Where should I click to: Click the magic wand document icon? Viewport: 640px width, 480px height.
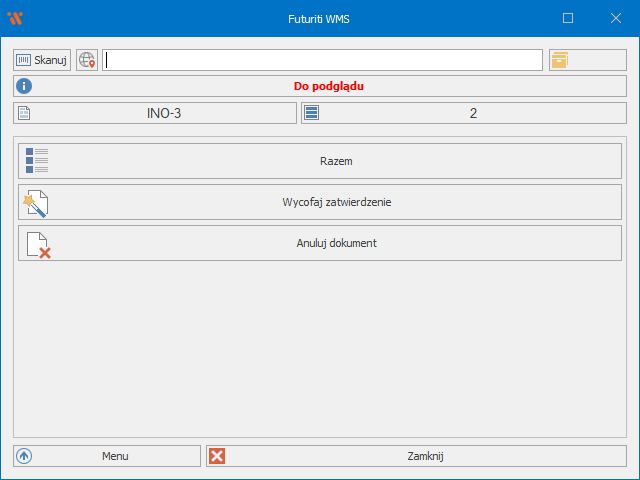pos(37,202)
